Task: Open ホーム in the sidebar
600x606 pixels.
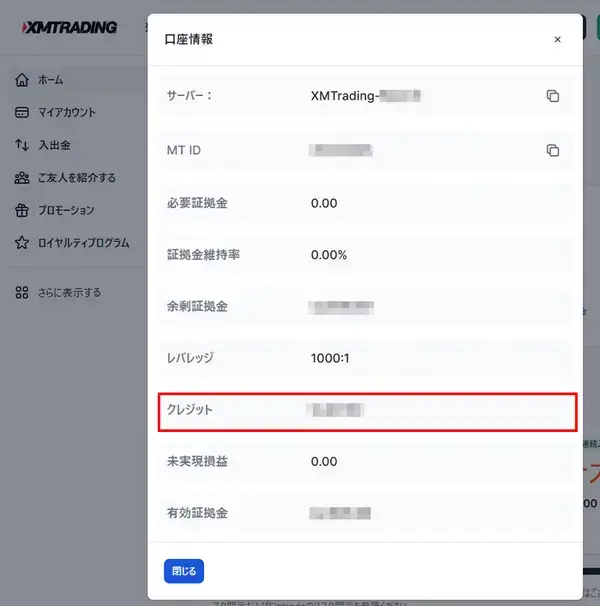Action: click(50, 80)
